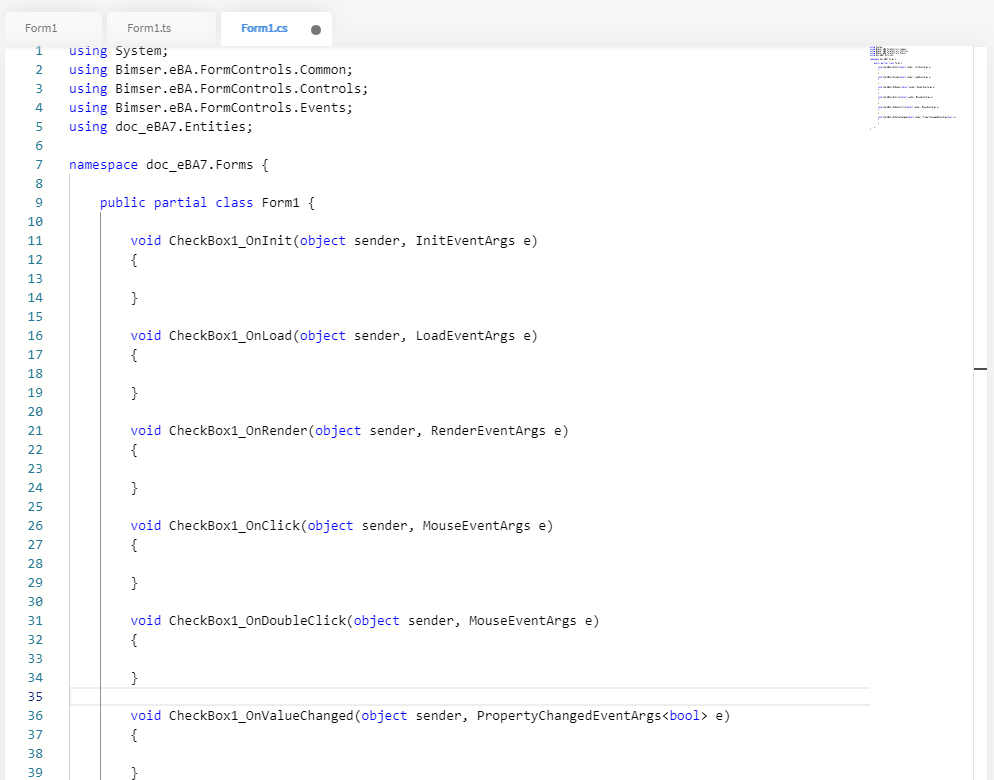Click the cursor position marker in scrollbar
Screen dimensions: 994x780
(x=980, y=369)
